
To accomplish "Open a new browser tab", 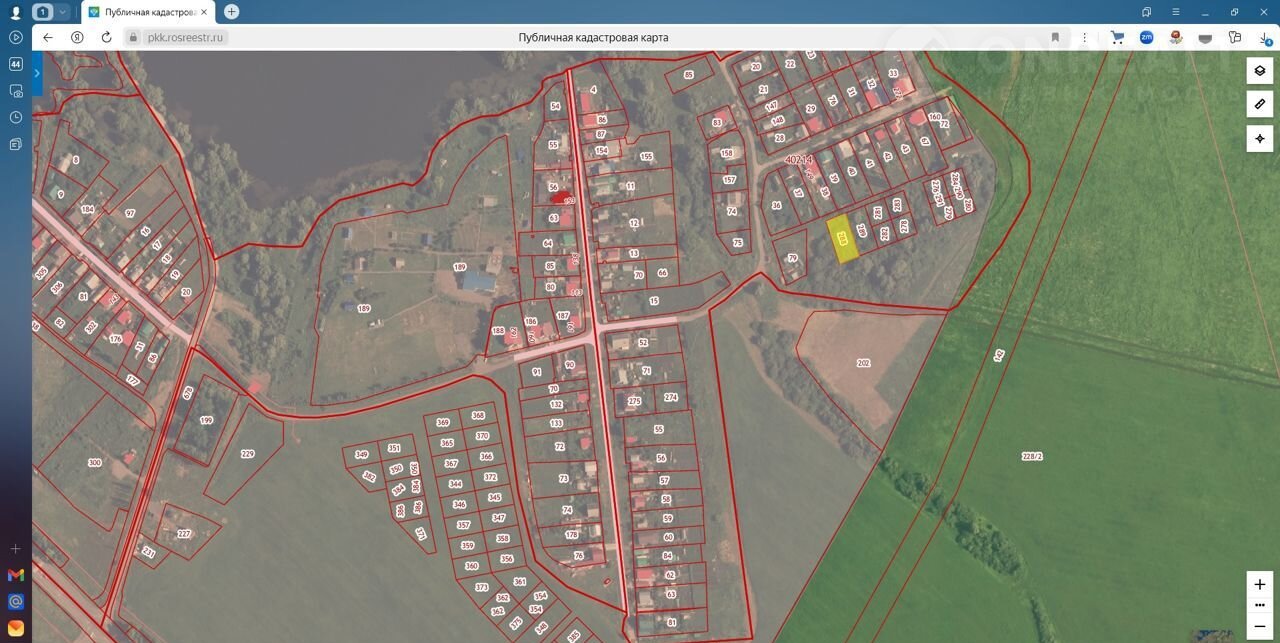I will pos(232,12).
